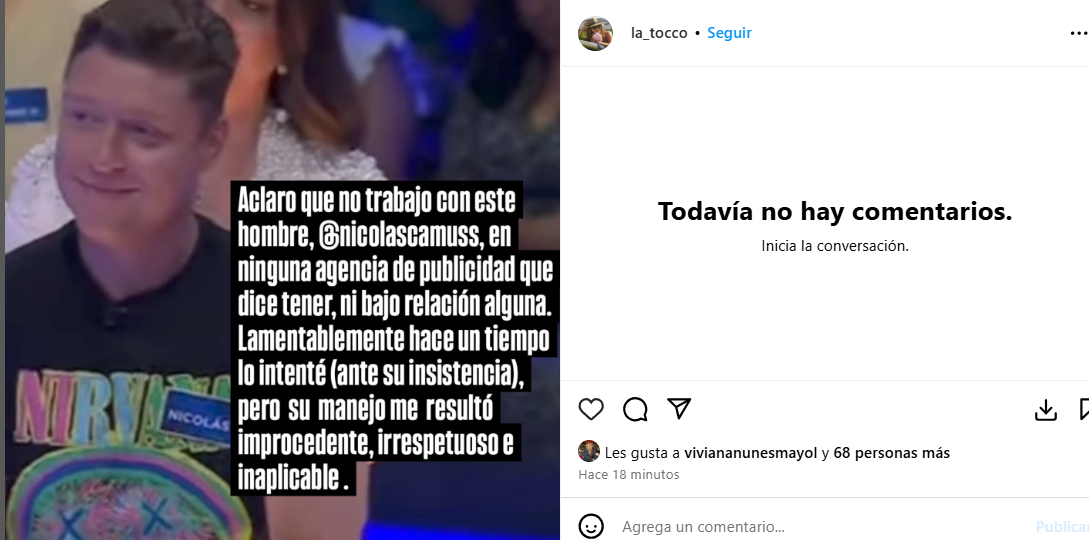Open more options three-dot menu
This screenshot has height=540, width=1089.
(1079, 33)
